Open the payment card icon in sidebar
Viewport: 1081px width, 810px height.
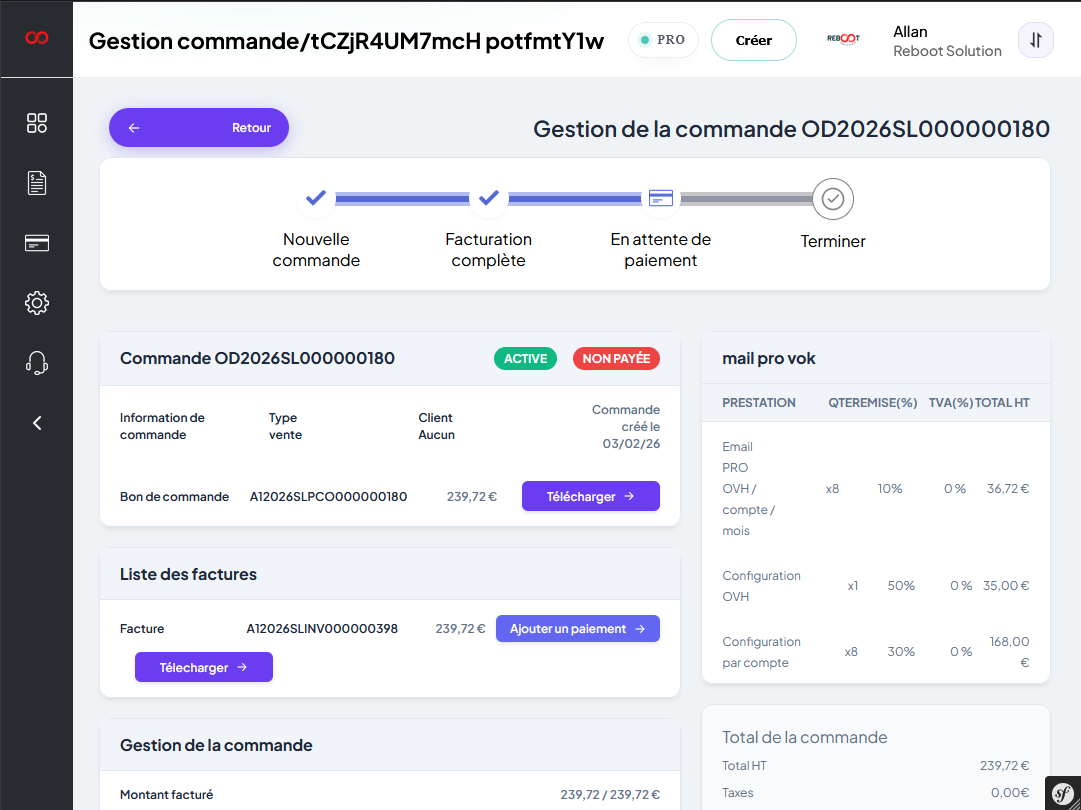coord(37,243)
